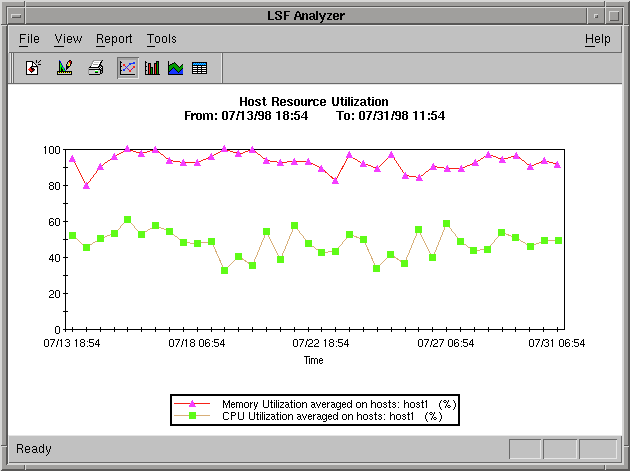
Task: Minimize the LSF Analyzer window
Action: point(596,16)
